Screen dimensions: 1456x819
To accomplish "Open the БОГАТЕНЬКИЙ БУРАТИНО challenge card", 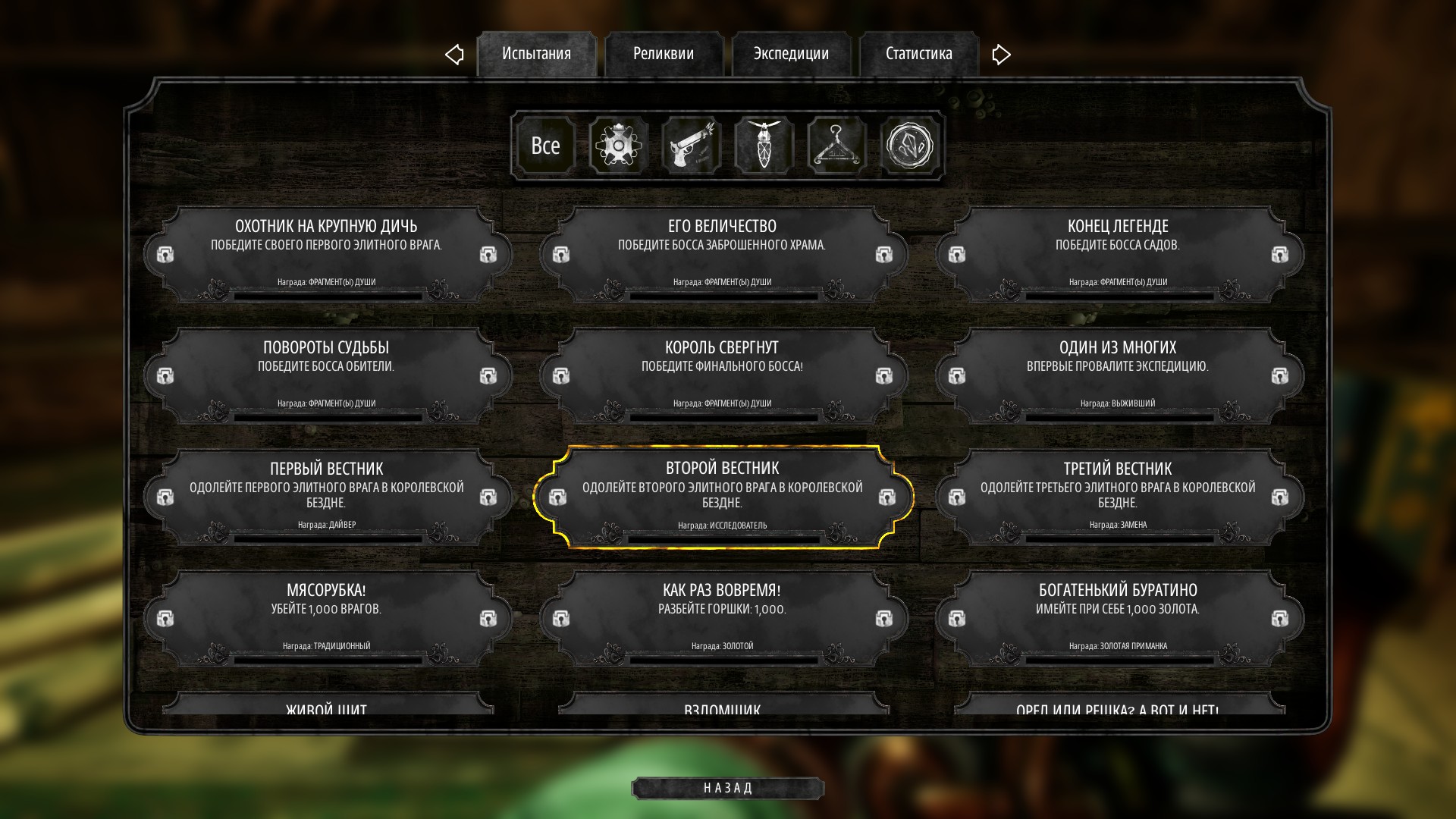I will (x=1119, y=618).
